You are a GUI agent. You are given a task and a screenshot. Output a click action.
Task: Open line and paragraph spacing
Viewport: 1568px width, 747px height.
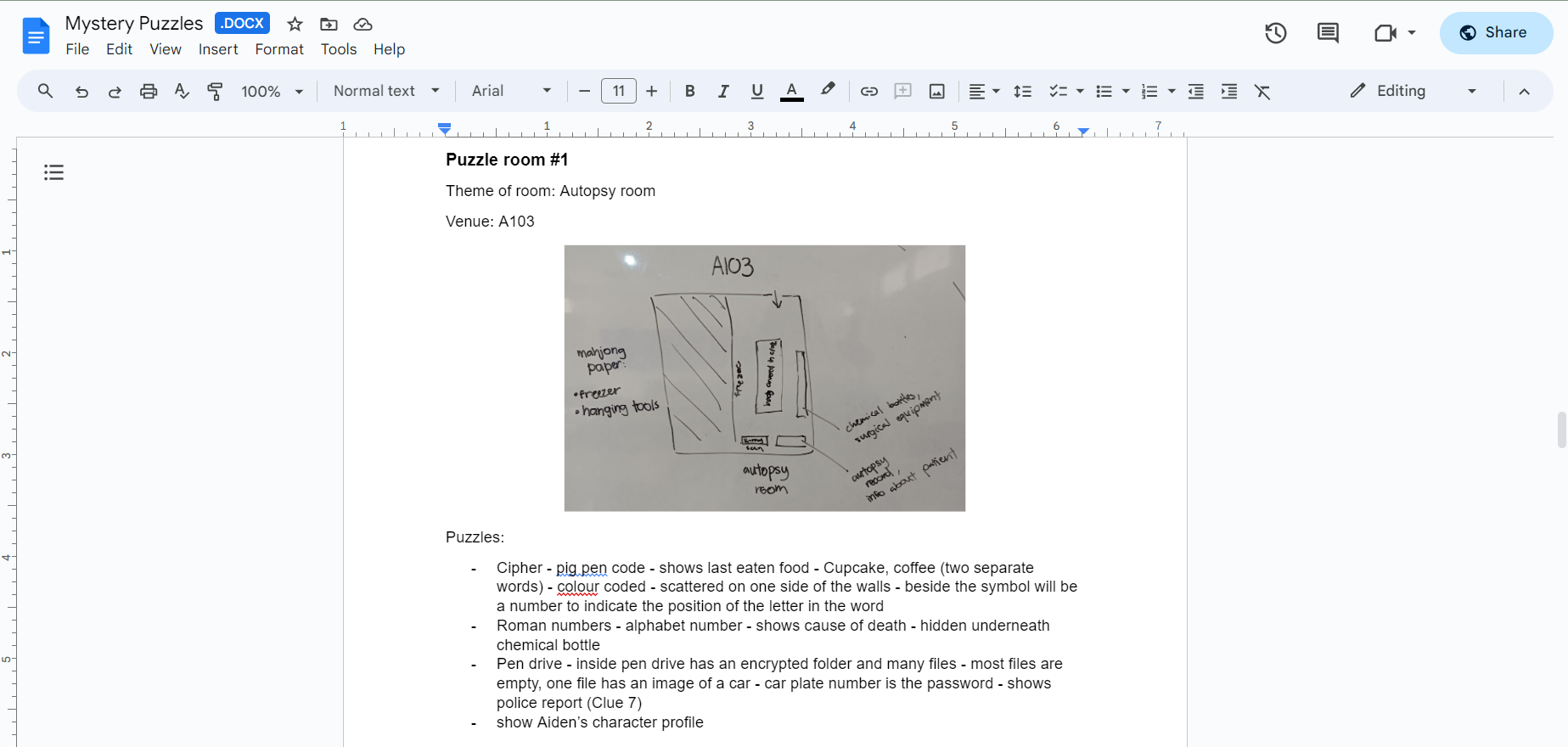[1023, 91]
